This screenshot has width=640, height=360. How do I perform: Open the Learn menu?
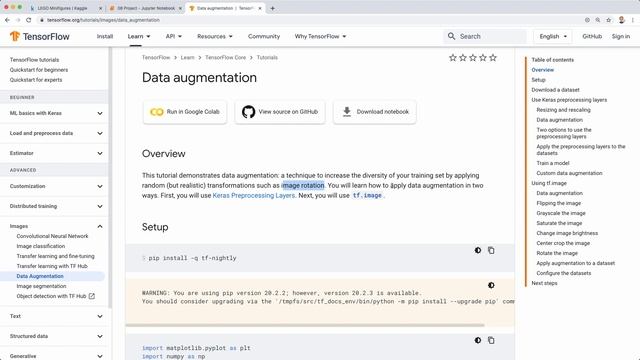click(139, 36)
